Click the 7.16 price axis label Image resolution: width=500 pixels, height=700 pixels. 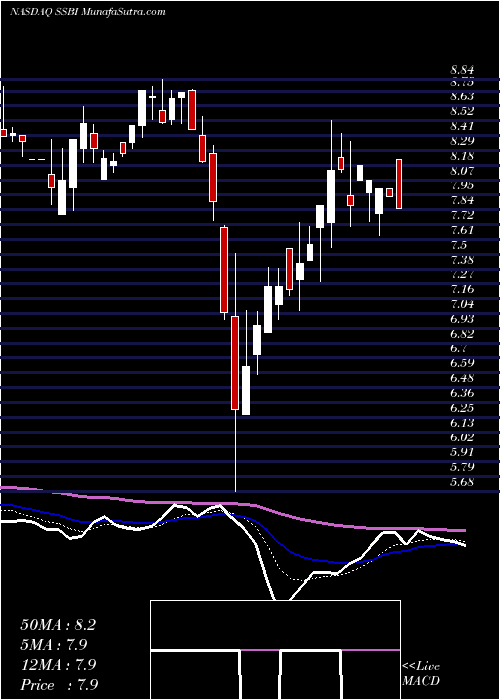(x=462, y=289)
